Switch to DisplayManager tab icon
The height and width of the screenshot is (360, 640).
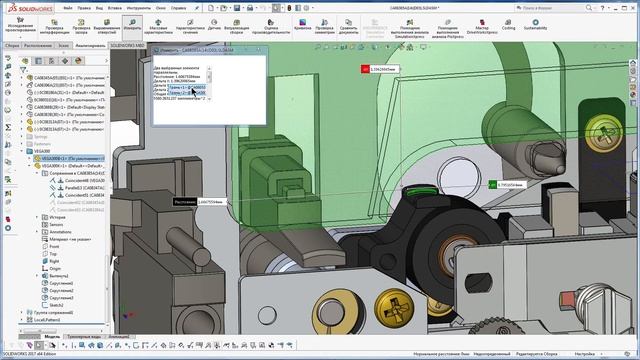[x=78, y=61]
